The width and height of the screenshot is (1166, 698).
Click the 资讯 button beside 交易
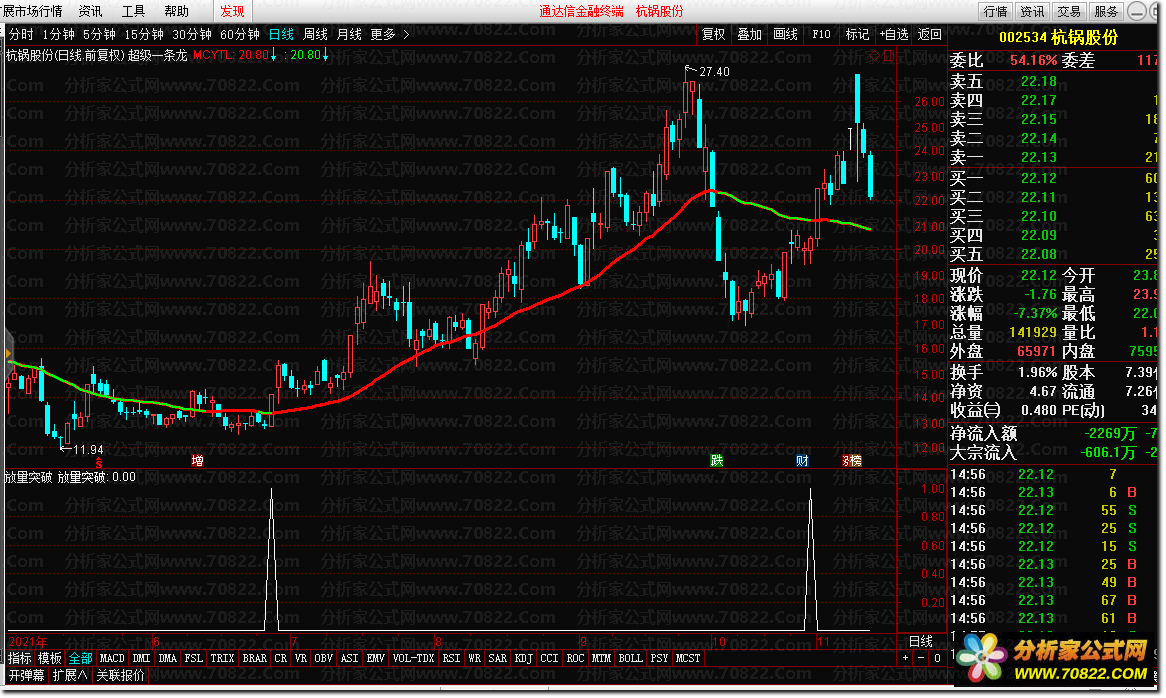1032,11
